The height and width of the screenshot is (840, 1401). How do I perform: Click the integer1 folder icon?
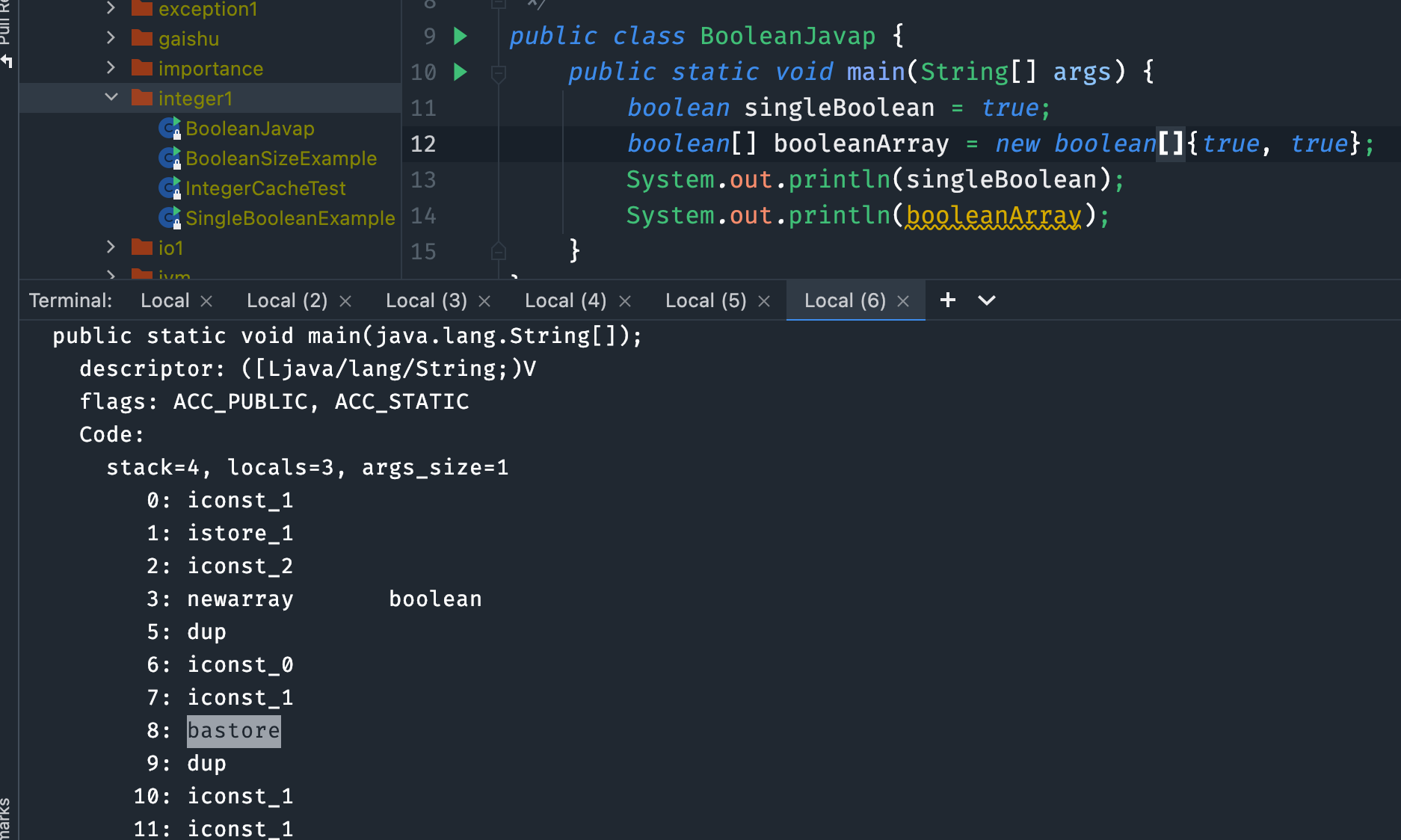click(142, 97)
